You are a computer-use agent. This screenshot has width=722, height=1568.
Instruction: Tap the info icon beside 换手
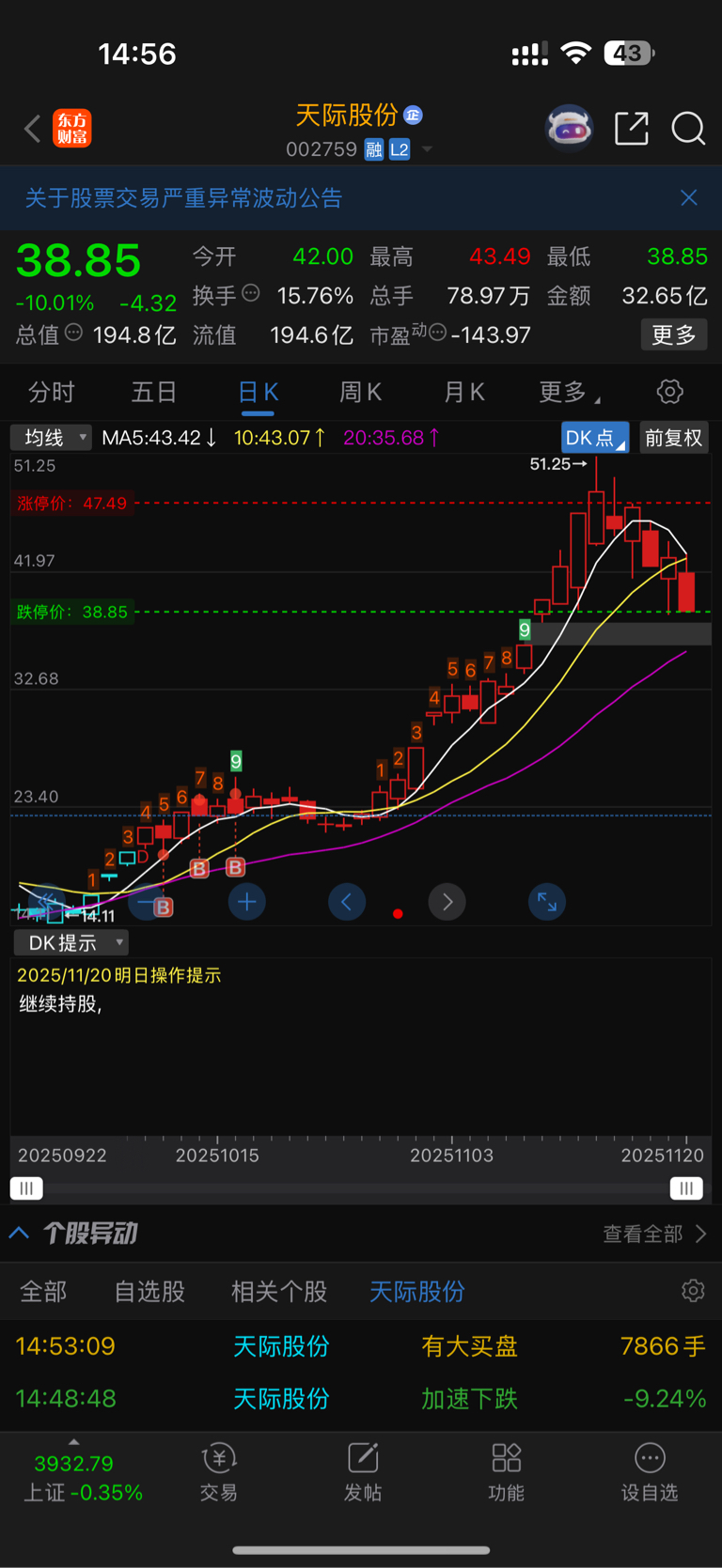251,293
